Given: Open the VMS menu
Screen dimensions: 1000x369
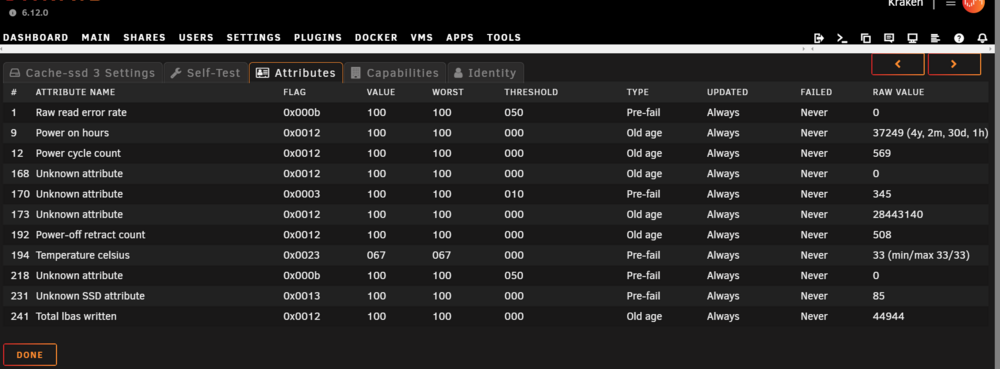Looking at the screenshot, I should click(422, 38).
